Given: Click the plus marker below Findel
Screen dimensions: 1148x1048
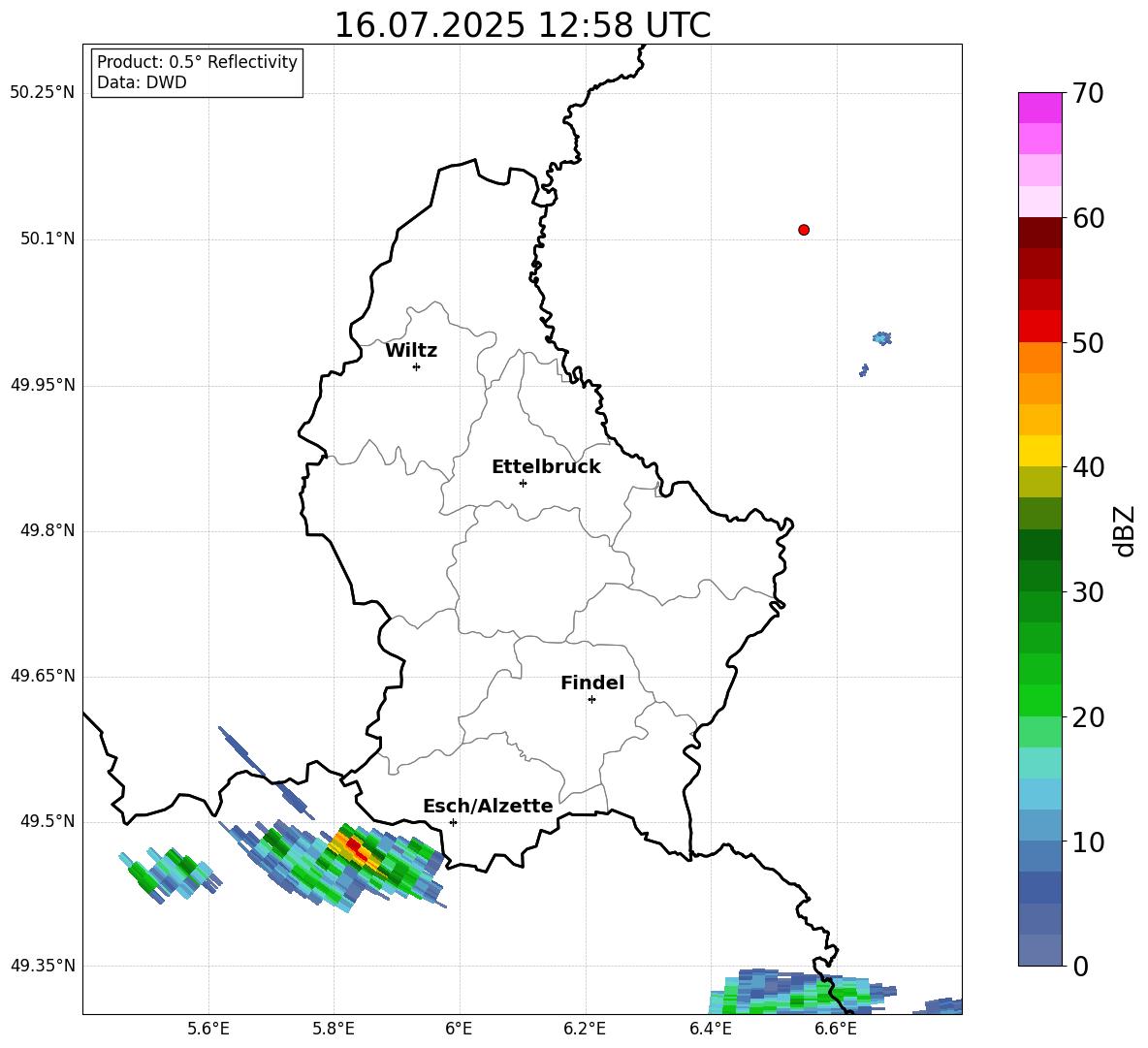Looking at the screenshot, I should tap(591, 700).
